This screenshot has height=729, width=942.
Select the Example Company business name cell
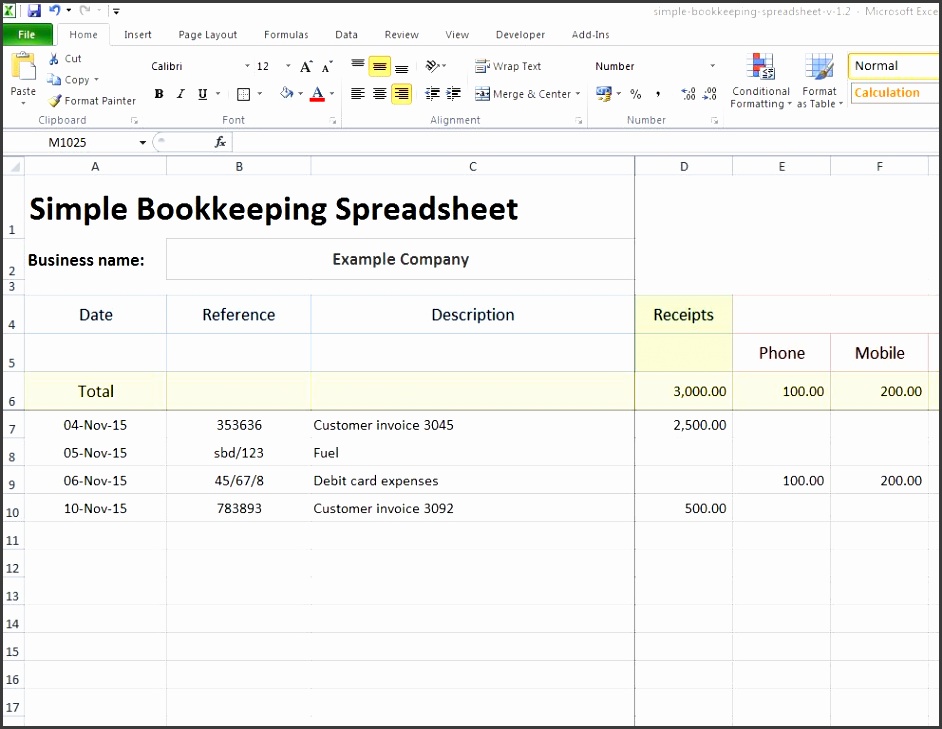[400, 259]
